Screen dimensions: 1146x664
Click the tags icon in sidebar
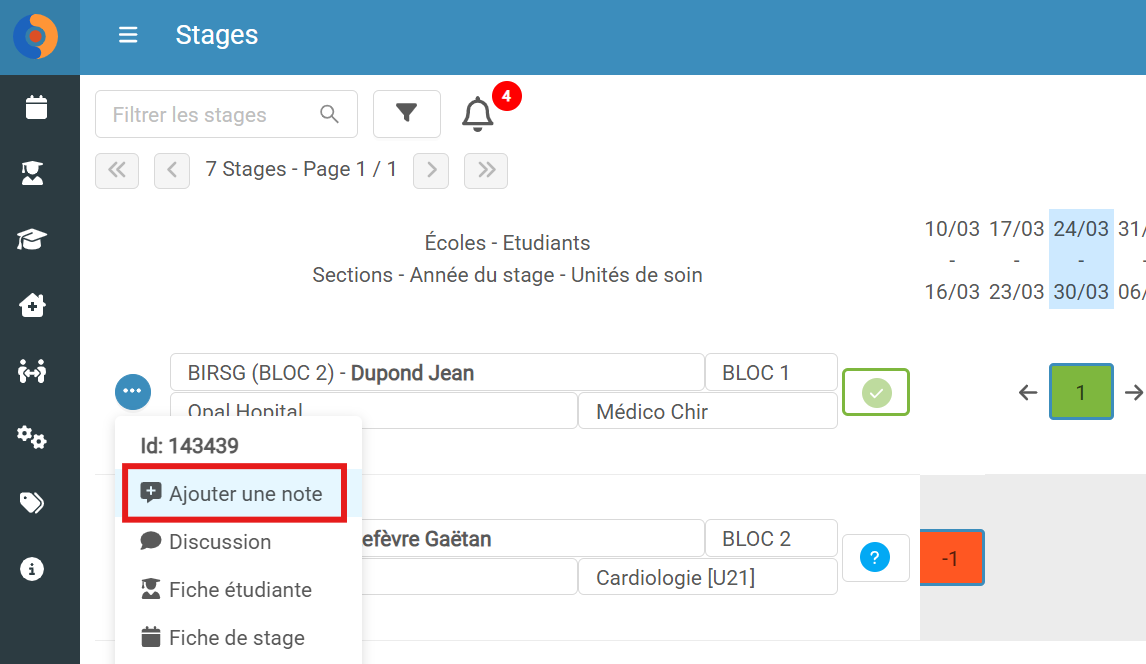pos(32,503)
